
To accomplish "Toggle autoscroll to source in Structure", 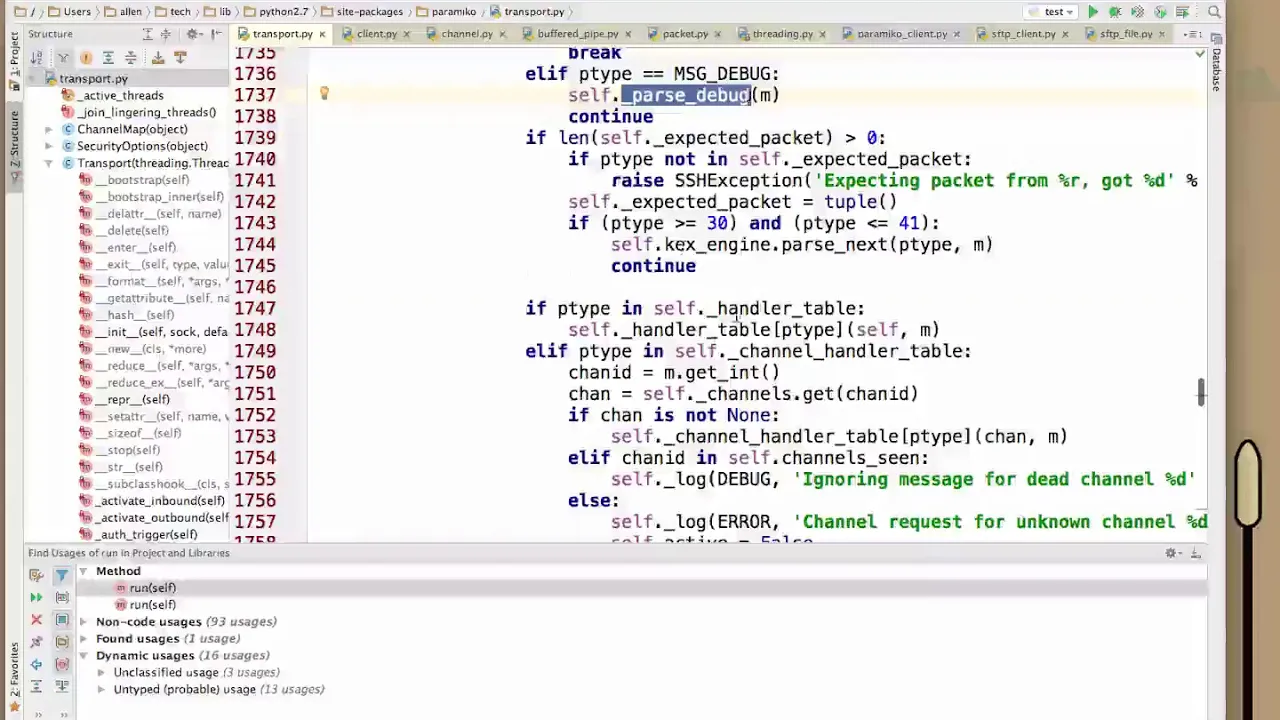I will pyautogui.click(x=158, y=58).
